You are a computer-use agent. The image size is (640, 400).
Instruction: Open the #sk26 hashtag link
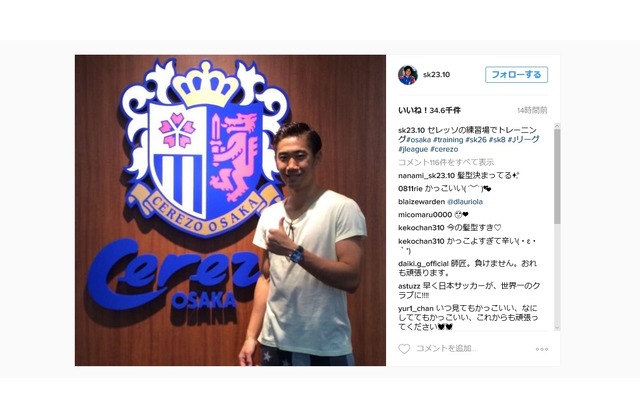(x=476, y=140)
